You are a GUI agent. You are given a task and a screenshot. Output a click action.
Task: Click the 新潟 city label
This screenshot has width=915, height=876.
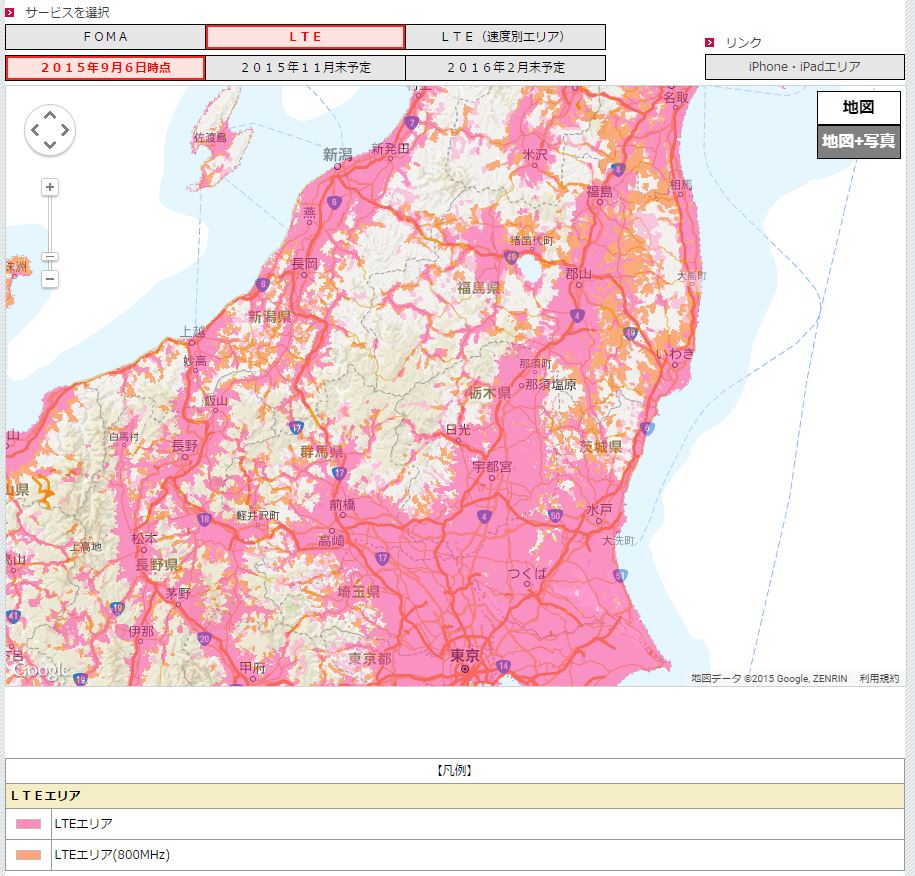point(338,155)
